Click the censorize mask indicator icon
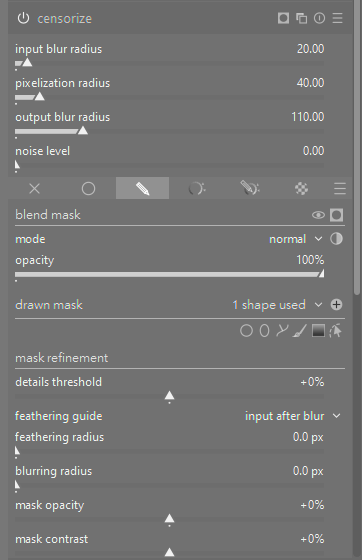The width and height of the screenshot is (362, 560). point(283,18)
